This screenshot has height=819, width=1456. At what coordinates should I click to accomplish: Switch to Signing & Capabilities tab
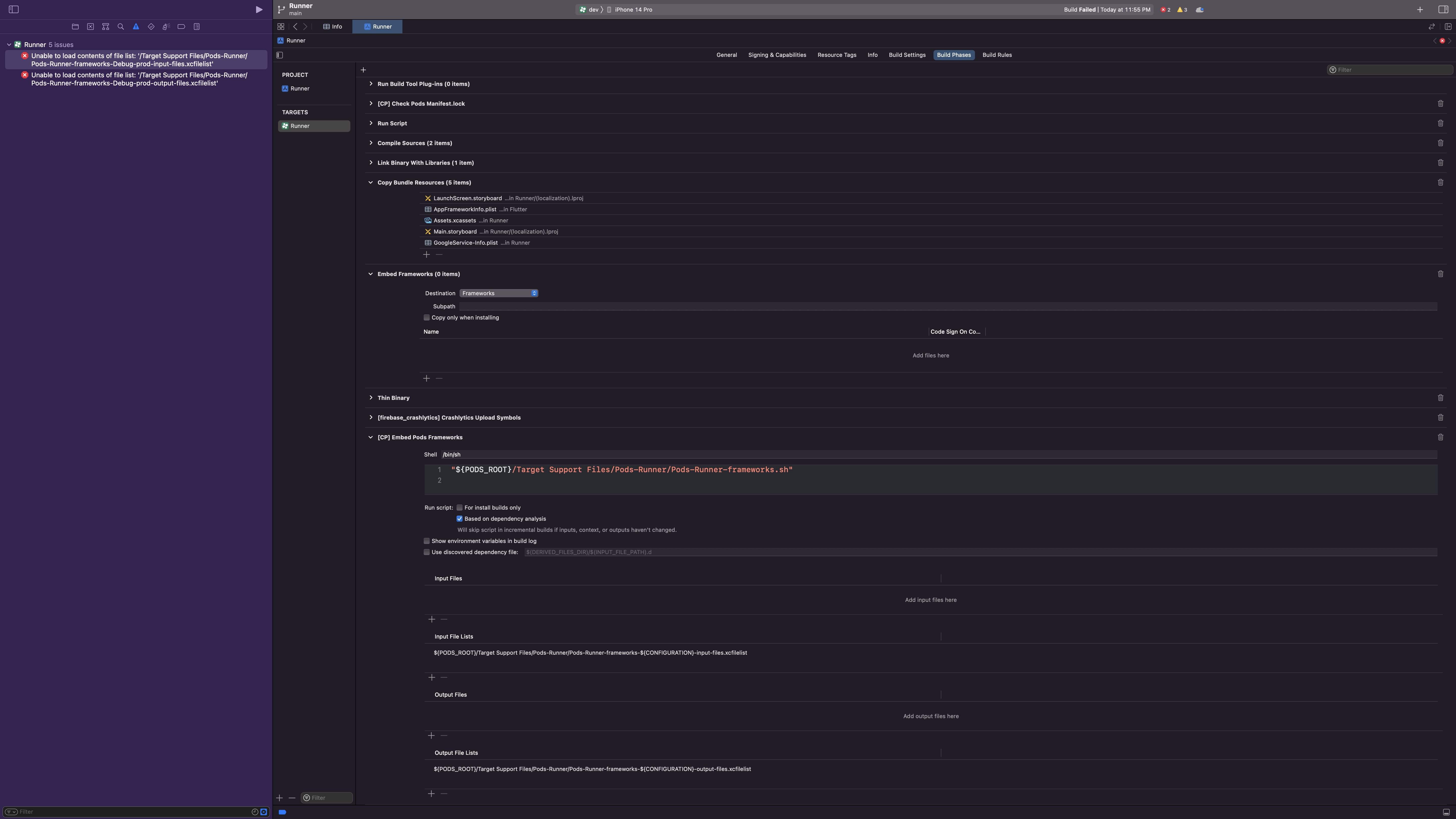[777, 55]
